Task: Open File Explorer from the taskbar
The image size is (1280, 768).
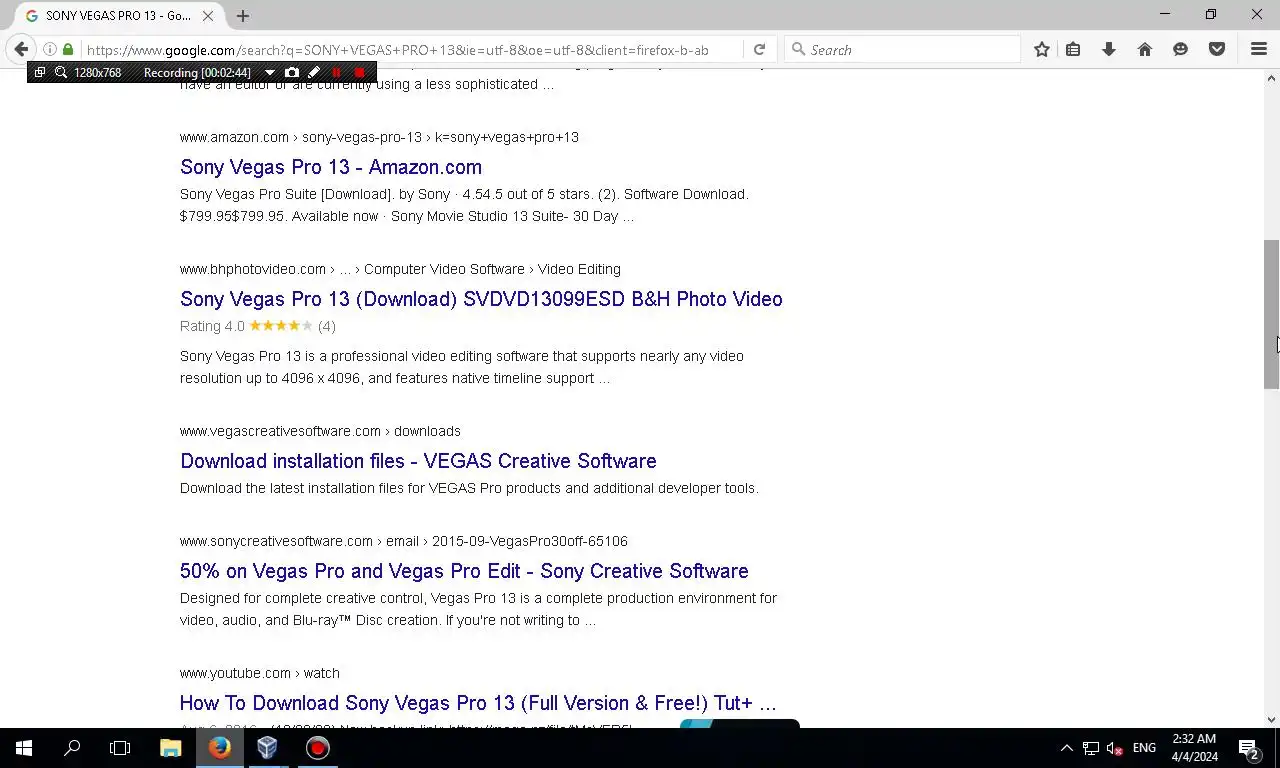Action: click(x=171, y=748)
